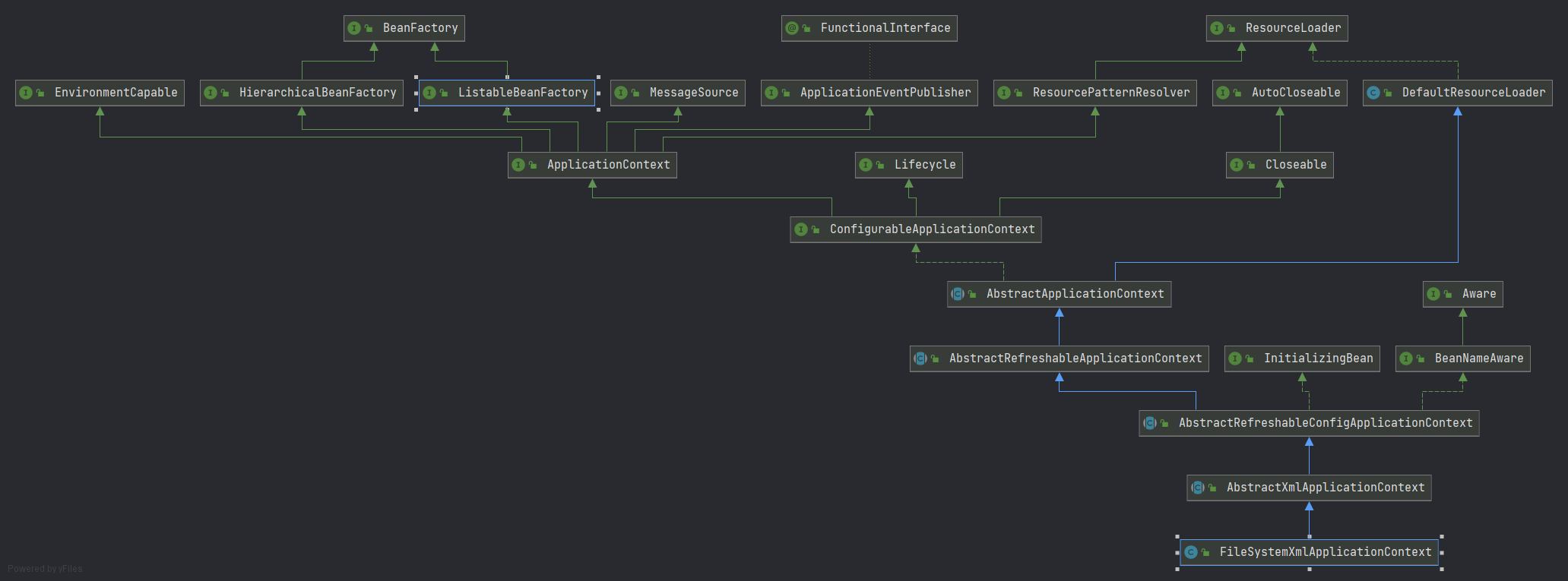Image resolution: width=1568 pixels, height=581 pixels.
Task: Select the AutoCloseable node label
Action: [1296, 93]
